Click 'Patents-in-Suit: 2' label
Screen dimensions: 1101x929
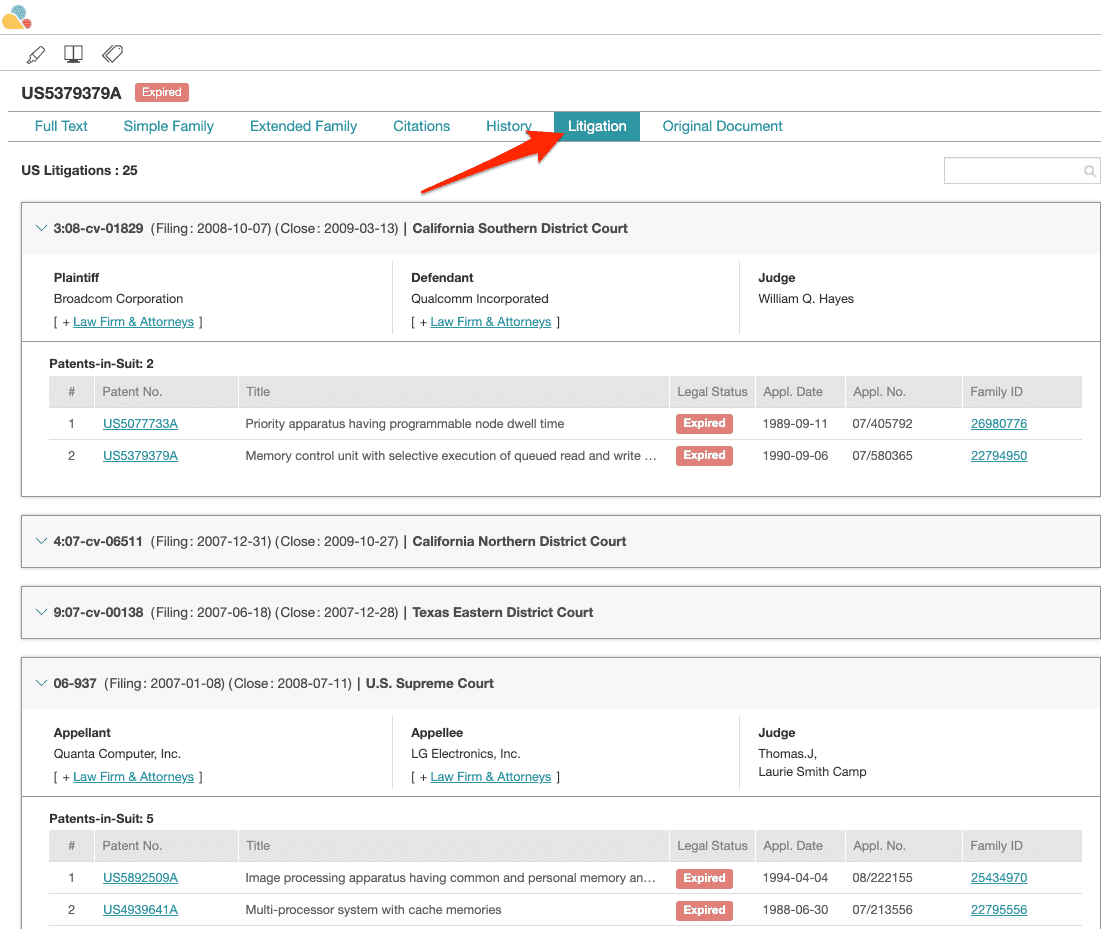(101, 364)
